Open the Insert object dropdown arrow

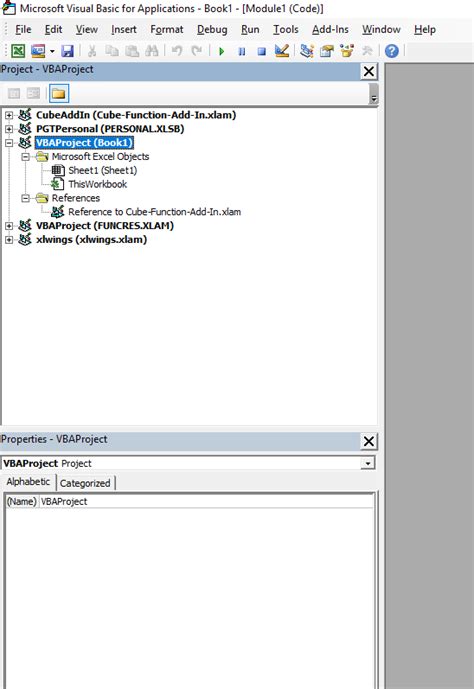52,51
